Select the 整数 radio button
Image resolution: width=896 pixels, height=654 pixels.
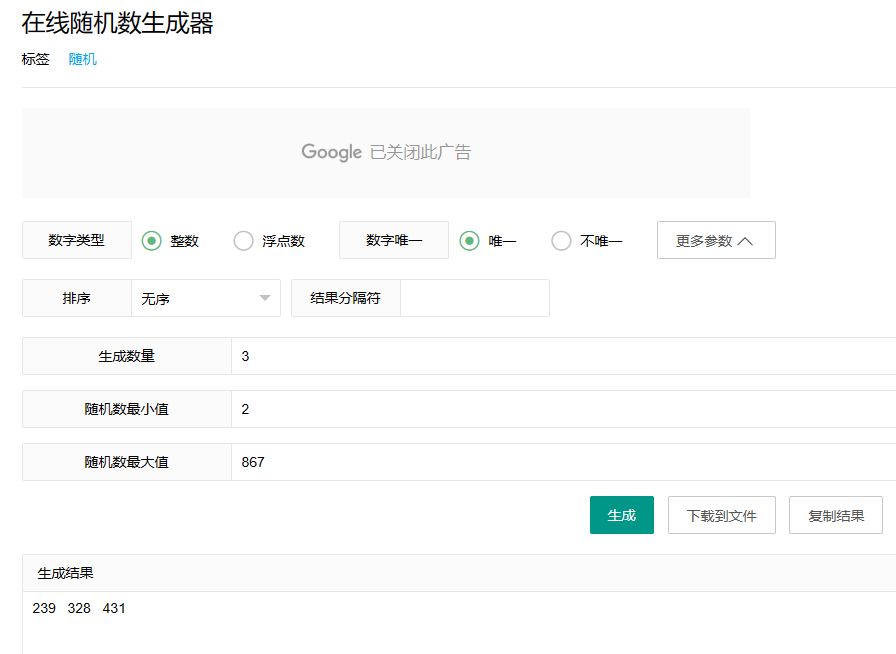coord(152,241)
